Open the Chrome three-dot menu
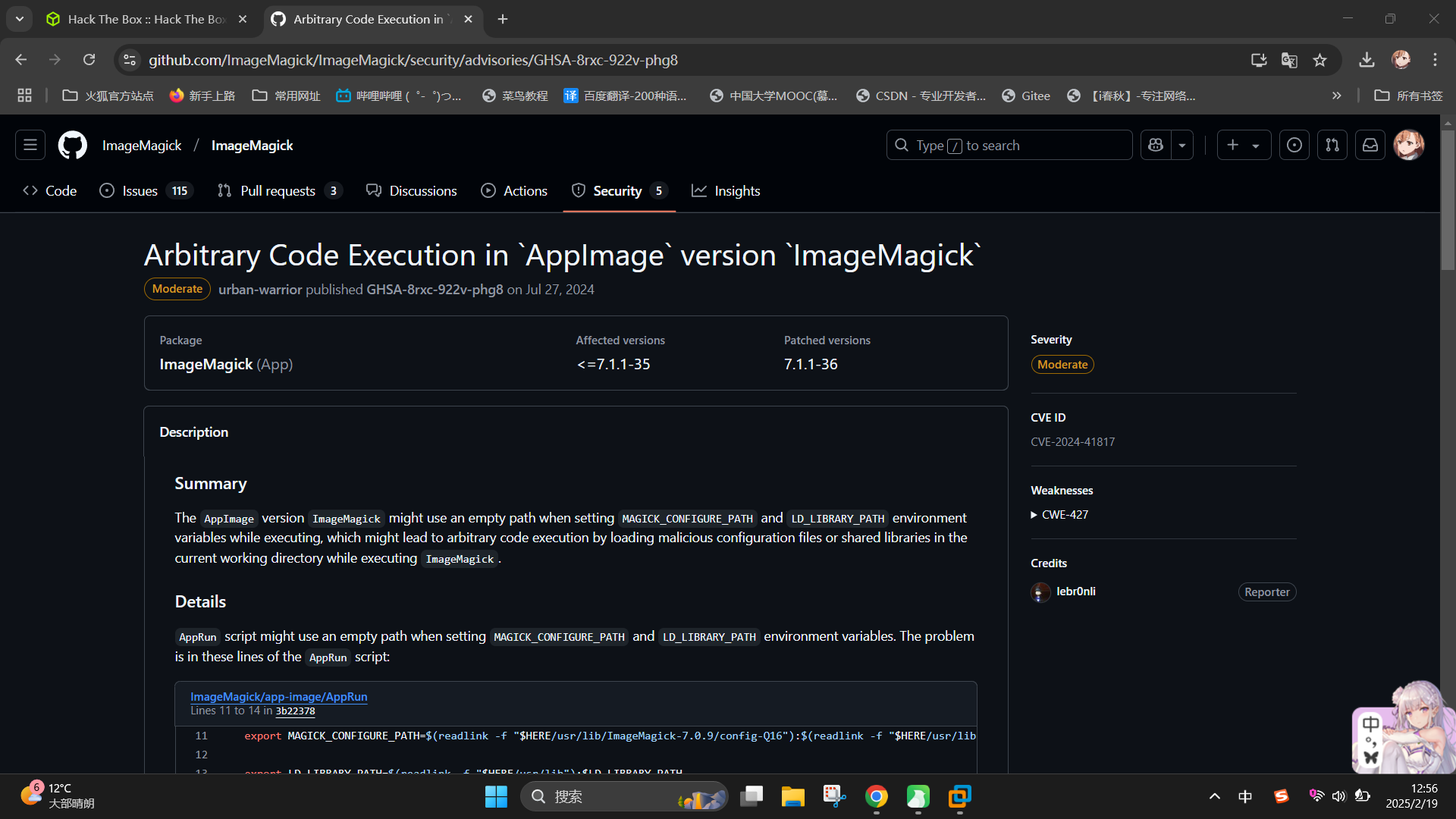Viewport: 1456px width, 819px height. [x=1435, y=60]
